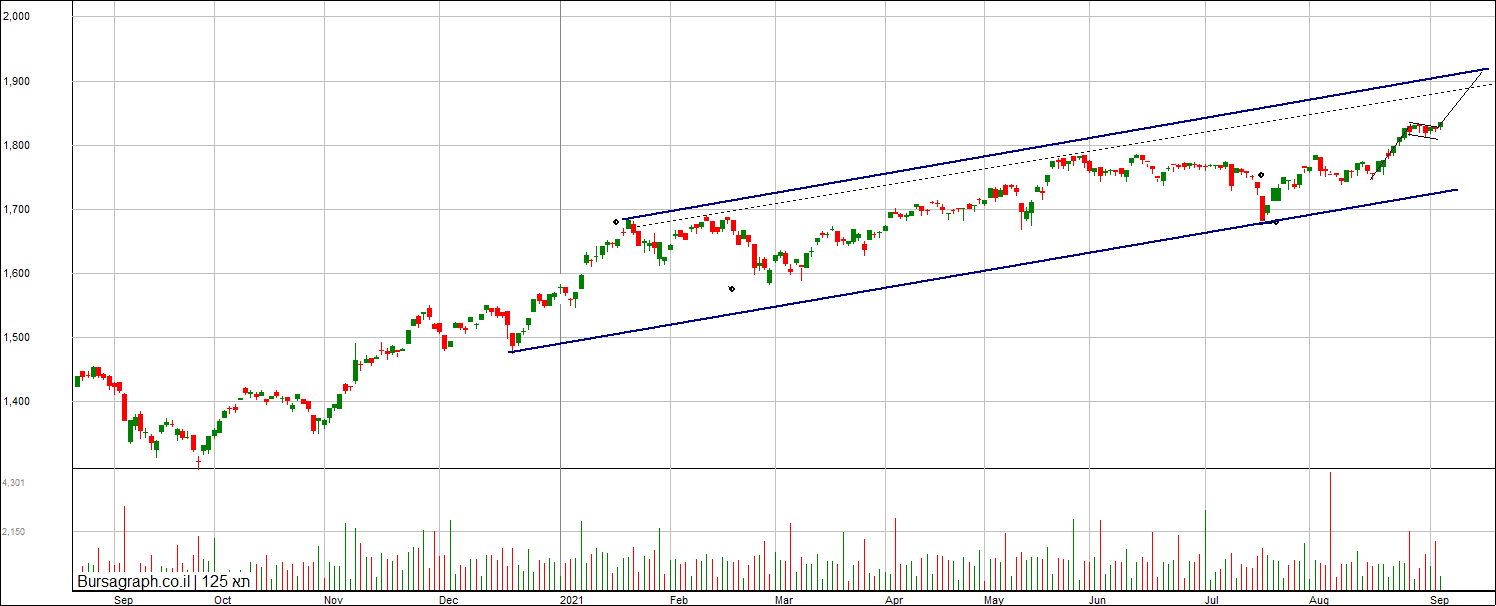The height and width of the screenshot is (606, 1496).
Task: Click the 4,301 volume axis label
Action: [x=14, y=483]
